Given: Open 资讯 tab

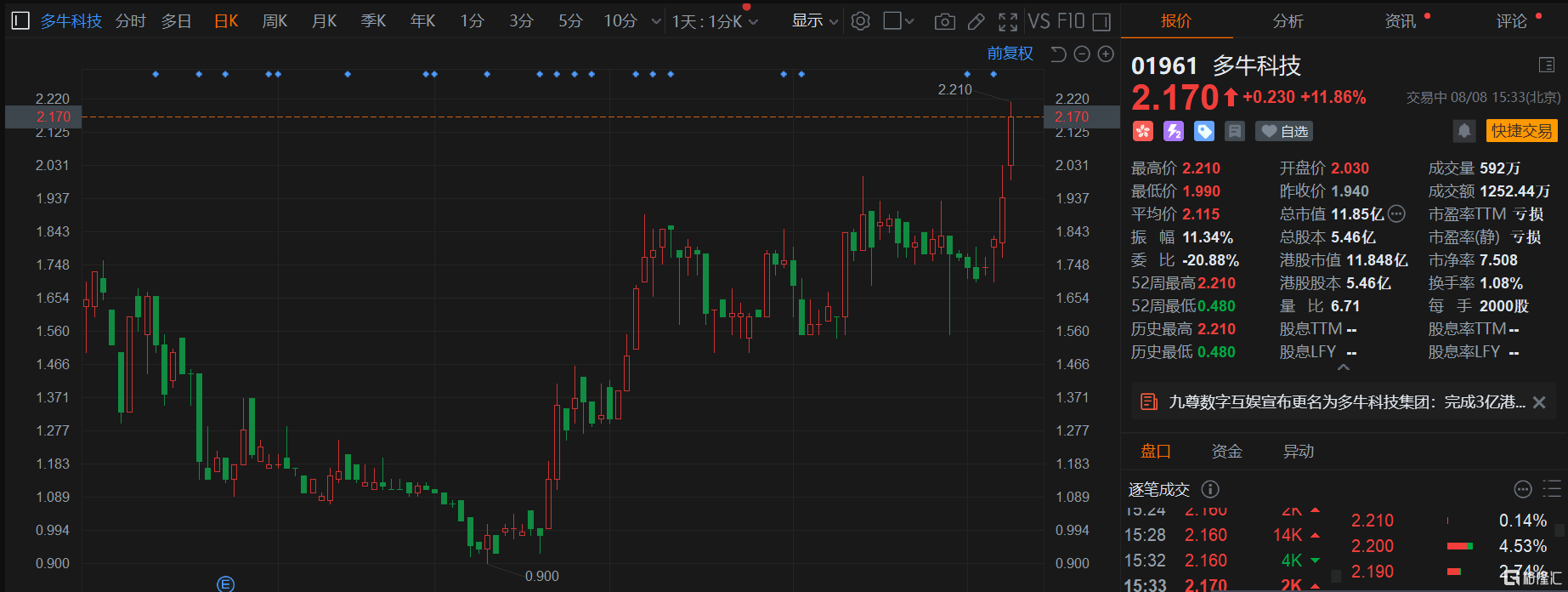Looking at the screenshot, I should (1401, 20).
